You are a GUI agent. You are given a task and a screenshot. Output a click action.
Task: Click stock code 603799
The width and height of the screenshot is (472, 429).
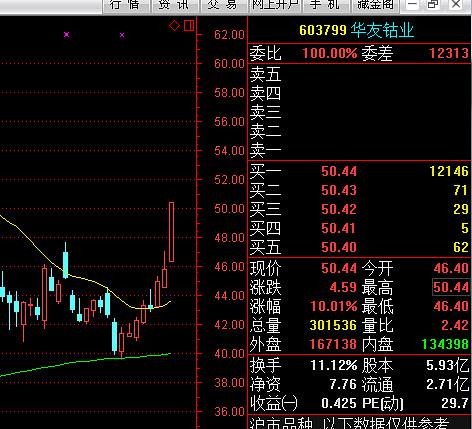coord(323,31)
